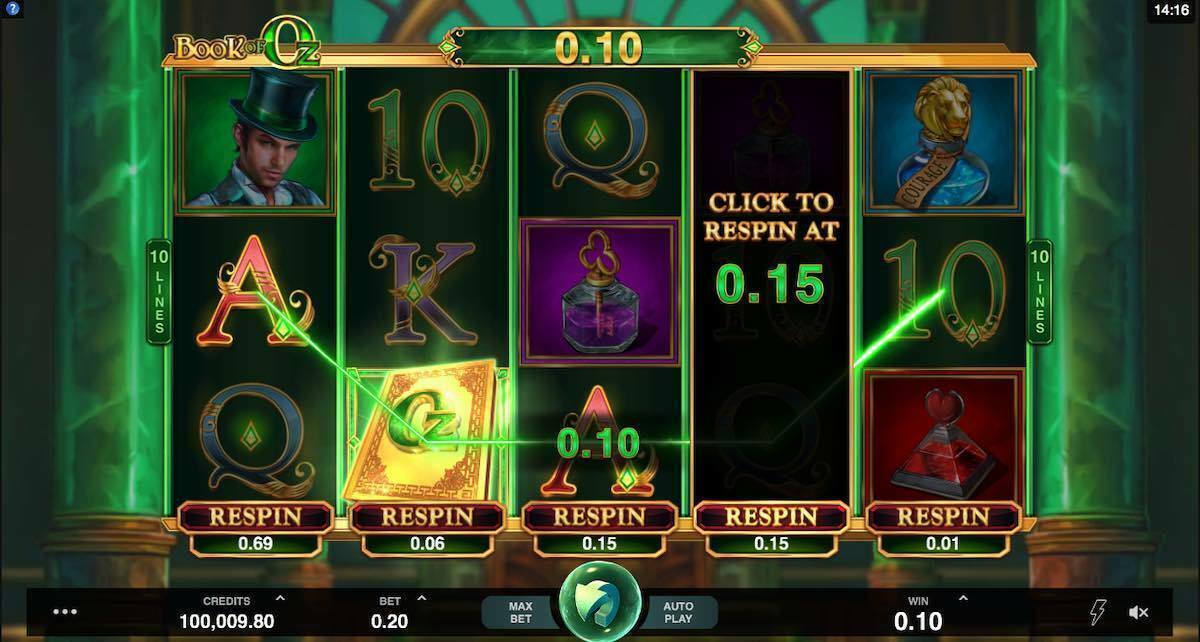
Task: Click the Max Bet button
Action: 520,612
